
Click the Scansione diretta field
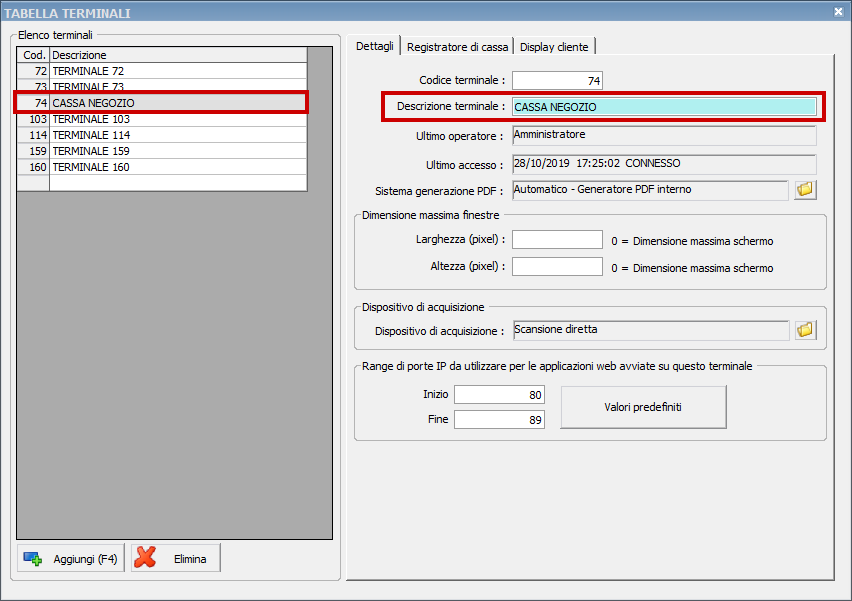(651, 330)
